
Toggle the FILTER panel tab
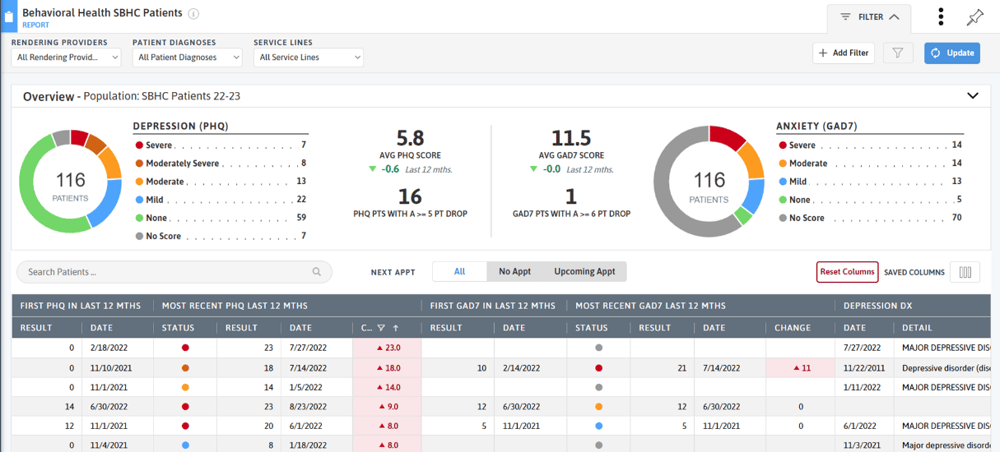(x=869, y=17)
